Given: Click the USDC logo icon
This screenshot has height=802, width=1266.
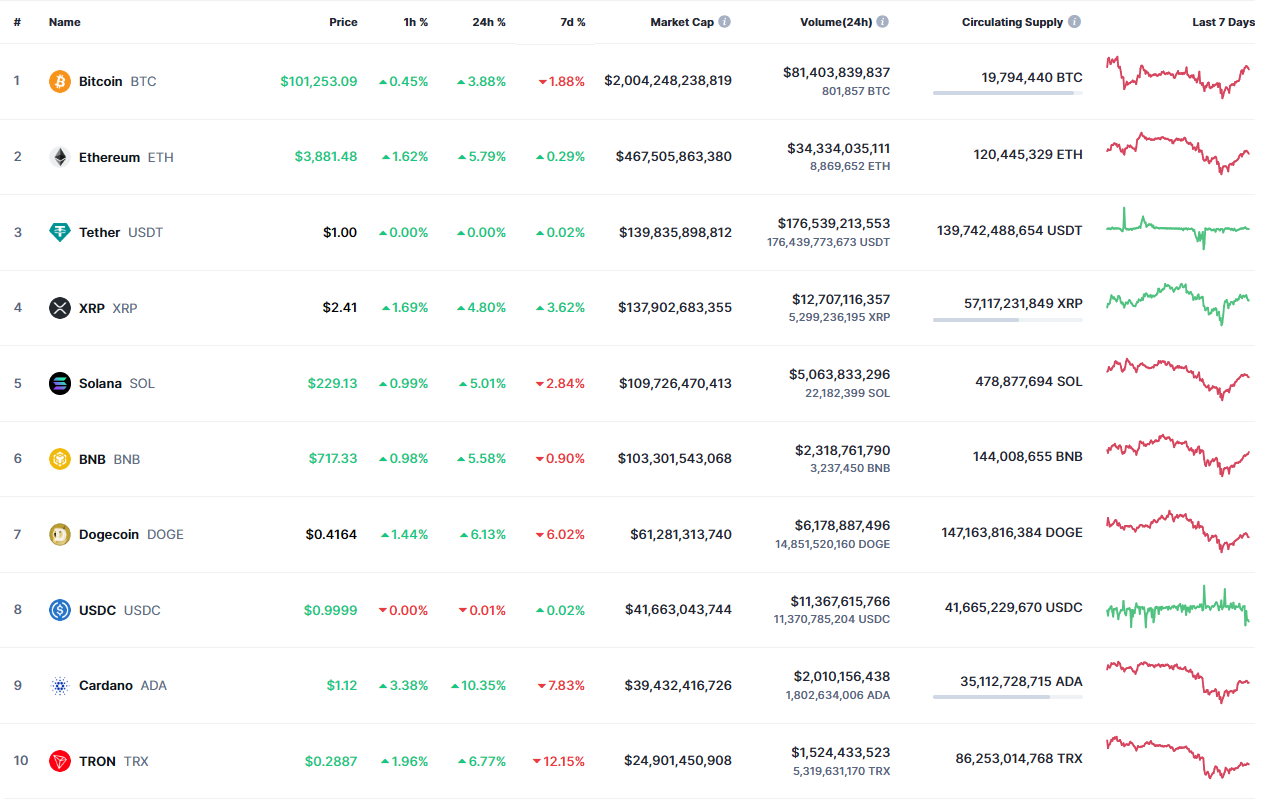Looking at the screenshot, I should (x=60, y=610).
